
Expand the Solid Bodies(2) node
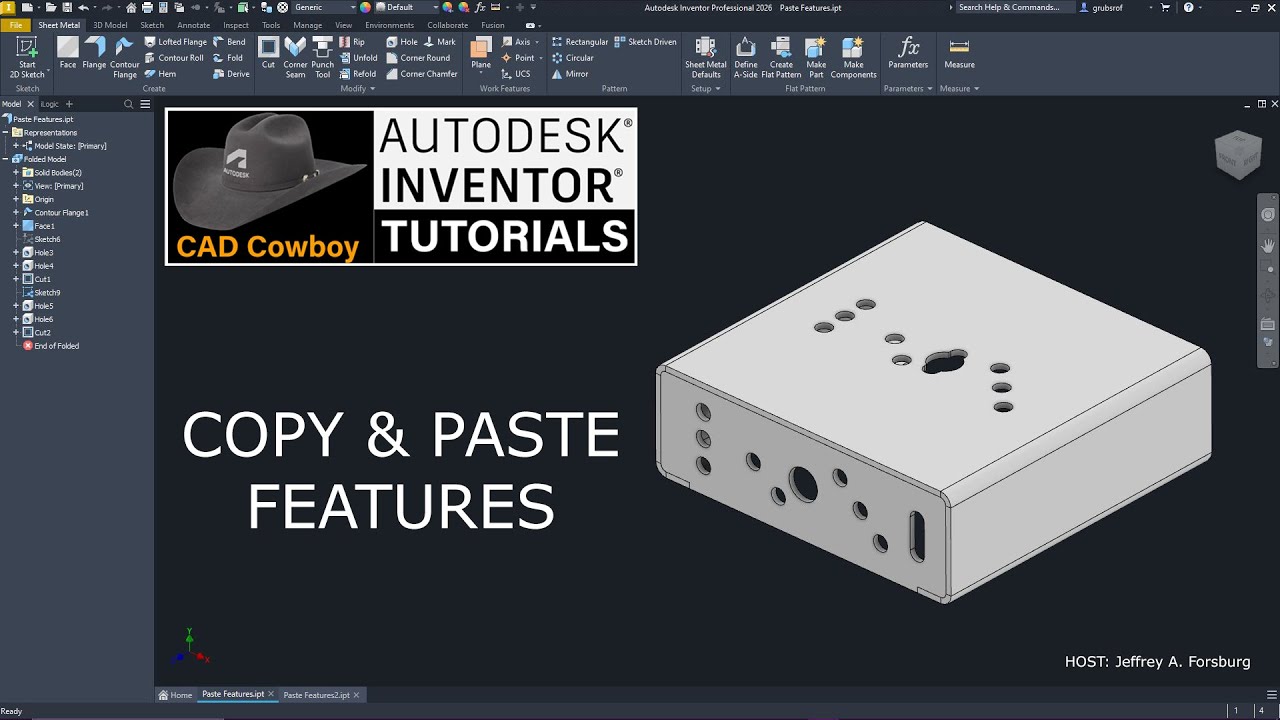(16, 173)
